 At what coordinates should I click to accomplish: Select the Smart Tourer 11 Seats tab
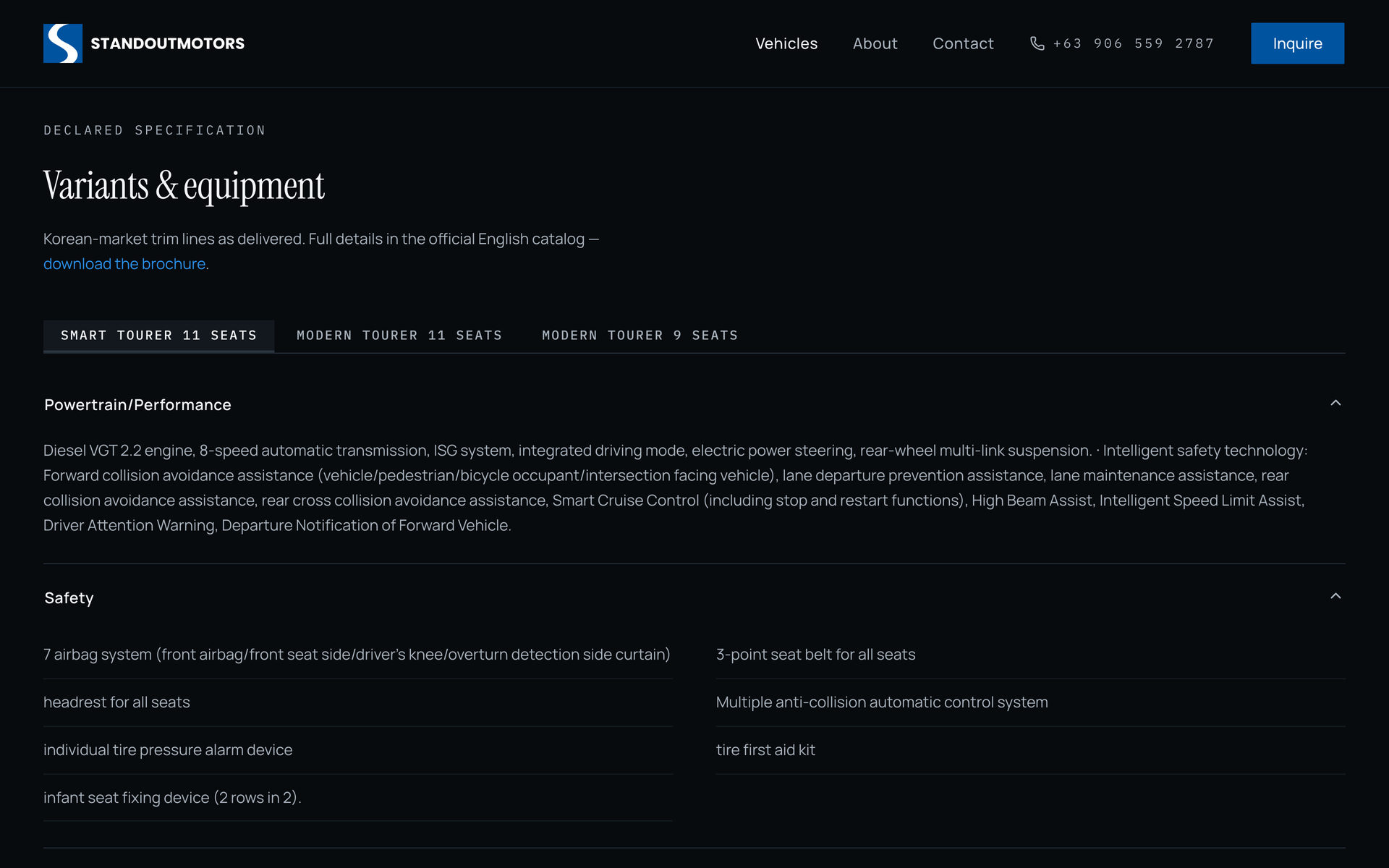[x=158, y=336]
